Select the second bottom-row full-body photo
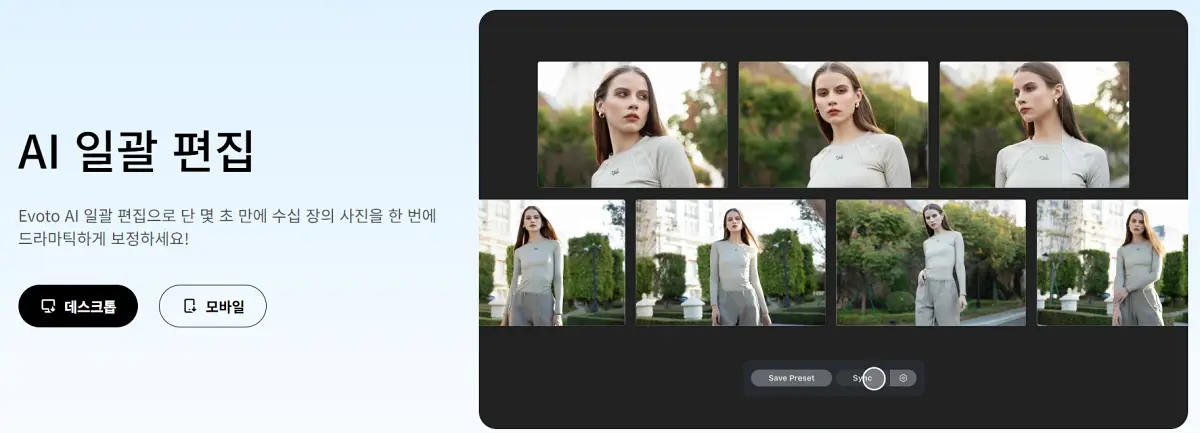Image resolution: width=1200 pixels, height=433 pixels. point(730,263)
